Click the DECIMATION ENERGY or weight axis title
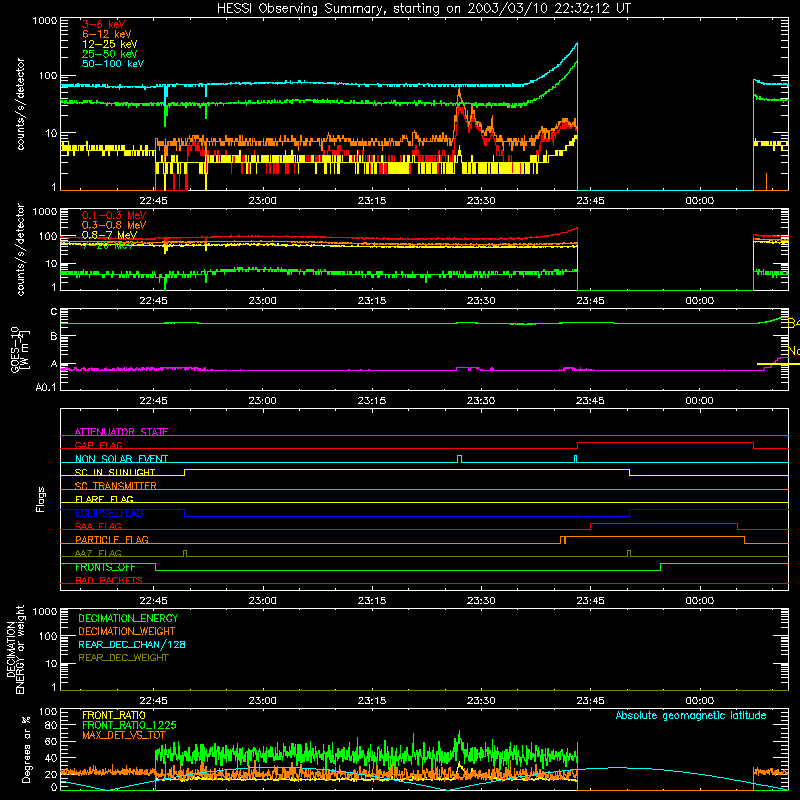This screenshot has height=800, width=800. (x=15, y=649)
